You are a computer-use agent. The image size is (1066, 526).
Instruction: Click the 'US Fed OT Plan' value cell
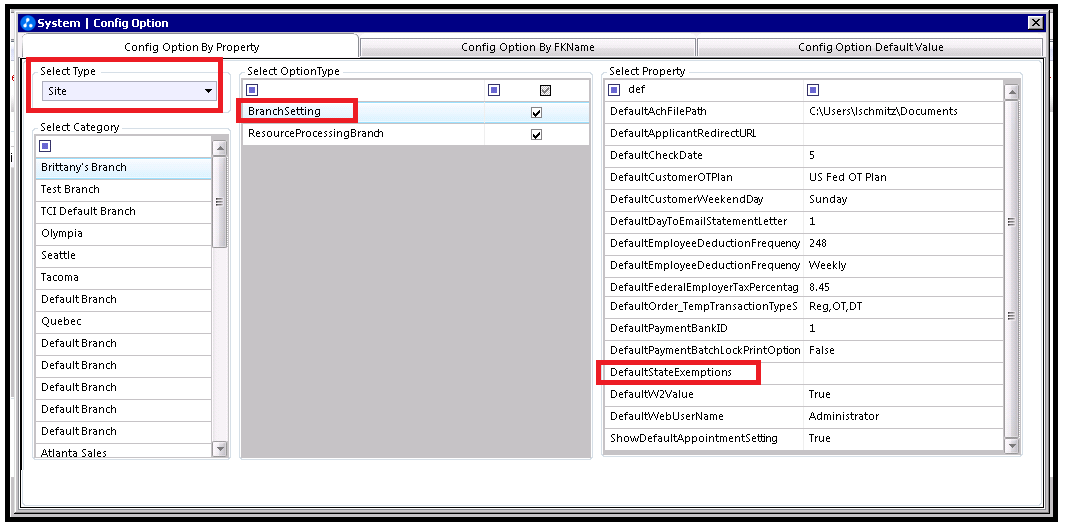point(904,177)
